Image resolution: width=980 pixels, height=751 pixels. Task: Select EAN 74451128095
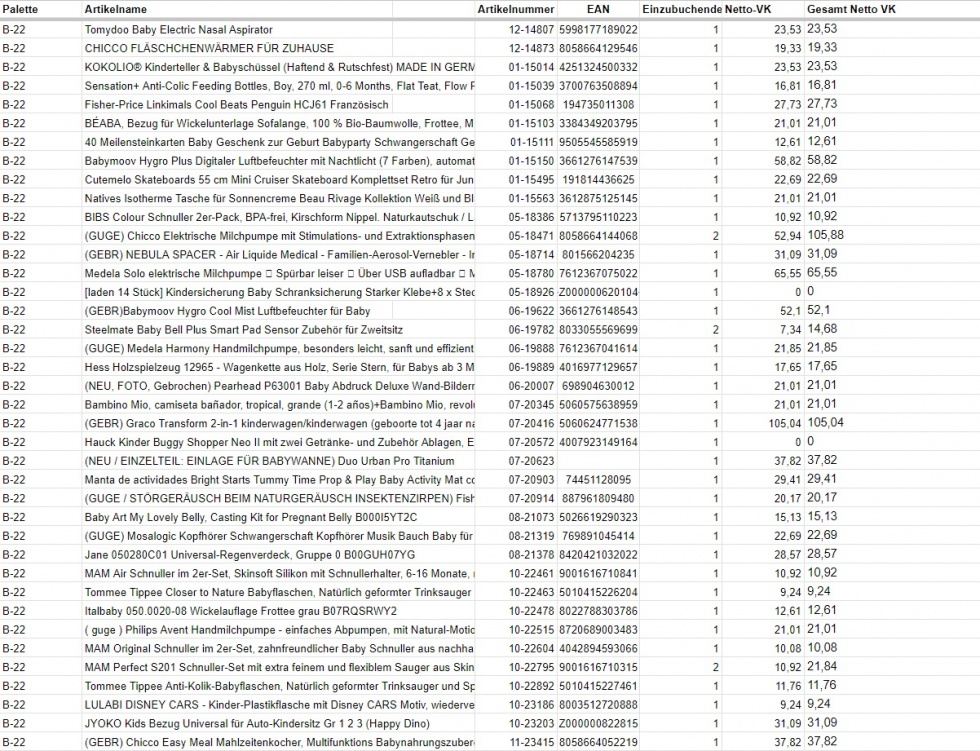click(598, 479)
